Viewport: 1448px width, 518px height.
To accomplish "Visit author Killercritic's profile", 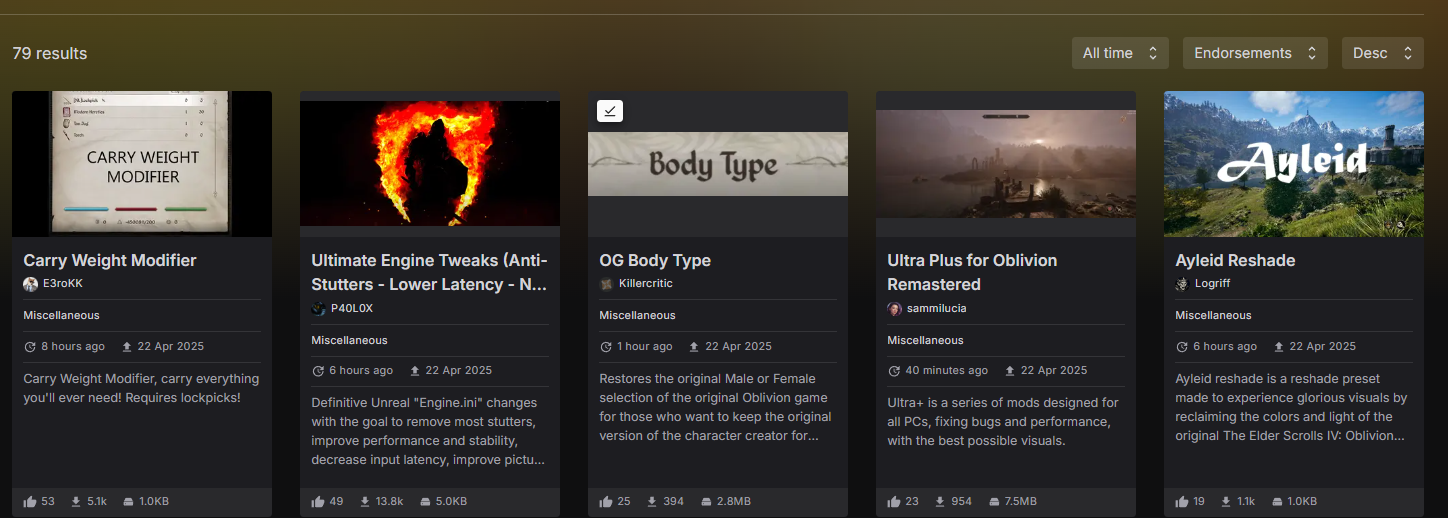I will pyautogui.click(x=646, y=284).
